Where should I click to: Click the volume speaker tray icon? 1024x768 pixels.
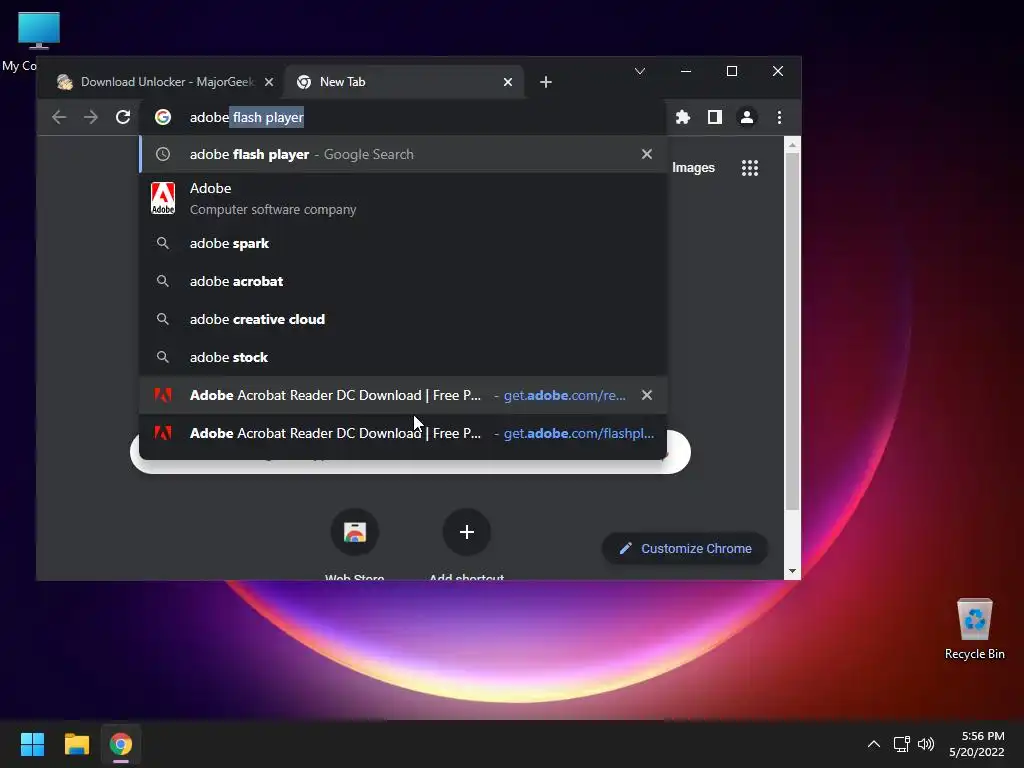pyautogui.click(x=926, y=744)
